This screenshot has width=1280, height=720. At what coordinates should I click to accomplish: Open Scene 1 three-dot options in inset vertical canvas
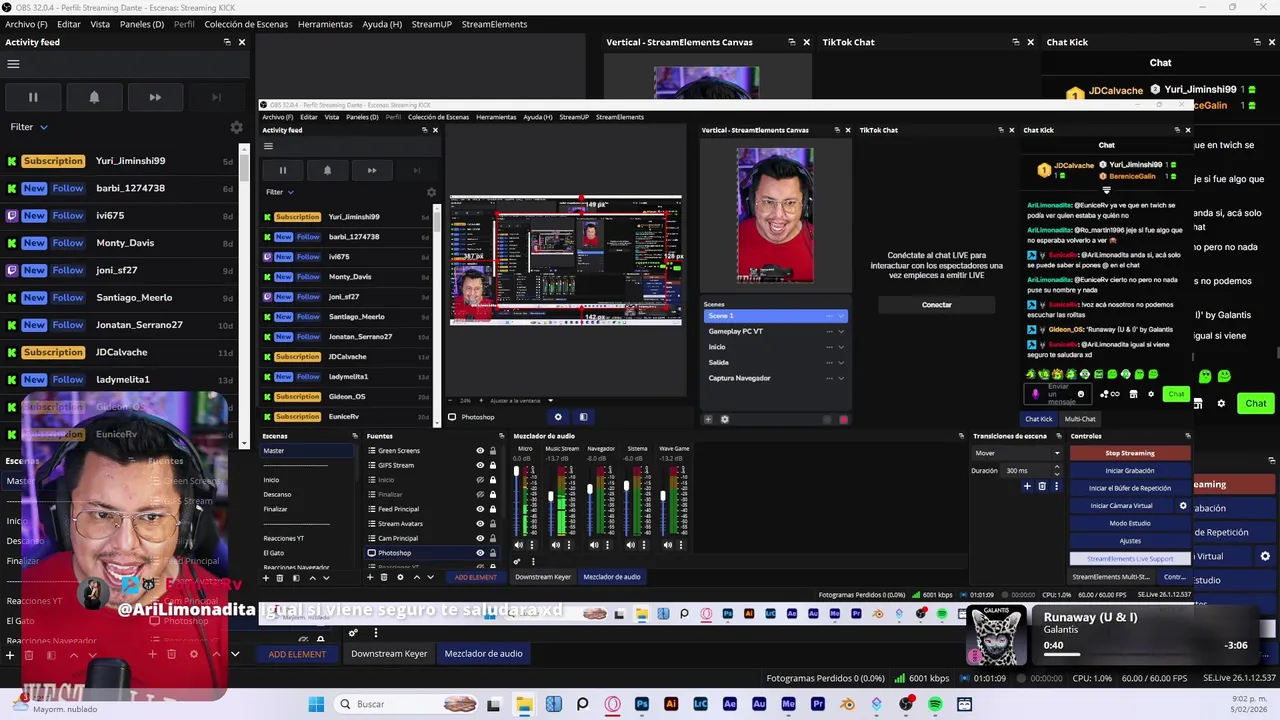(x=829, y=316)
